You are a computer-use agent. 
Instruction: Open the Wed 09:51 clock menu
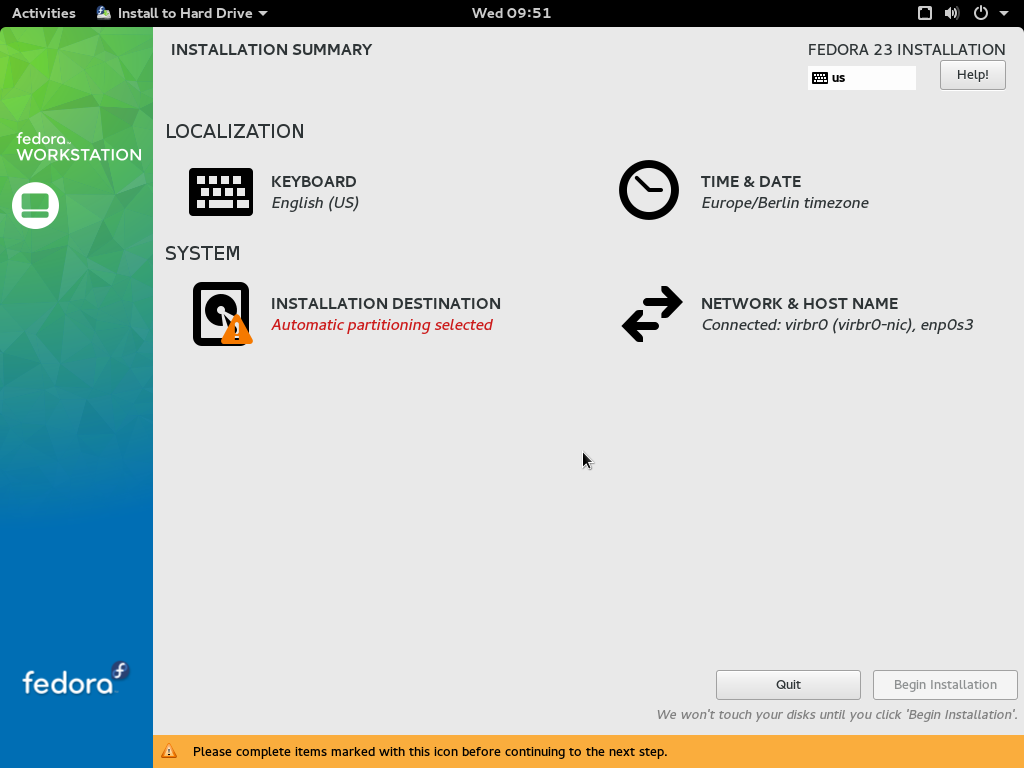click(x=511, y=13)
